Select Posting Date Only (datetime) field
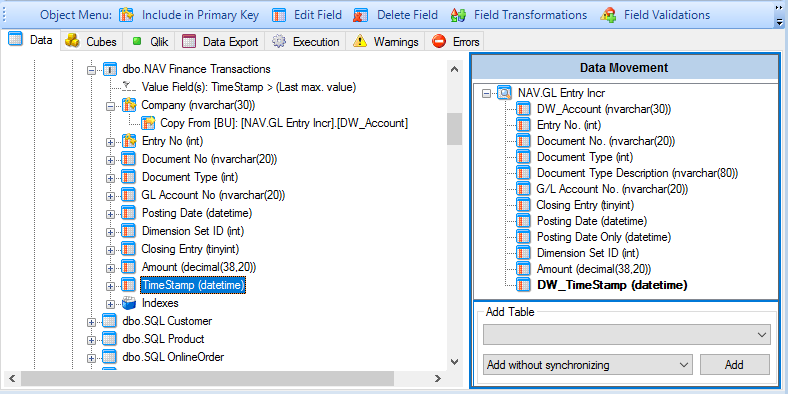Screen dimensions: 788x394 (x=604, y=237)
